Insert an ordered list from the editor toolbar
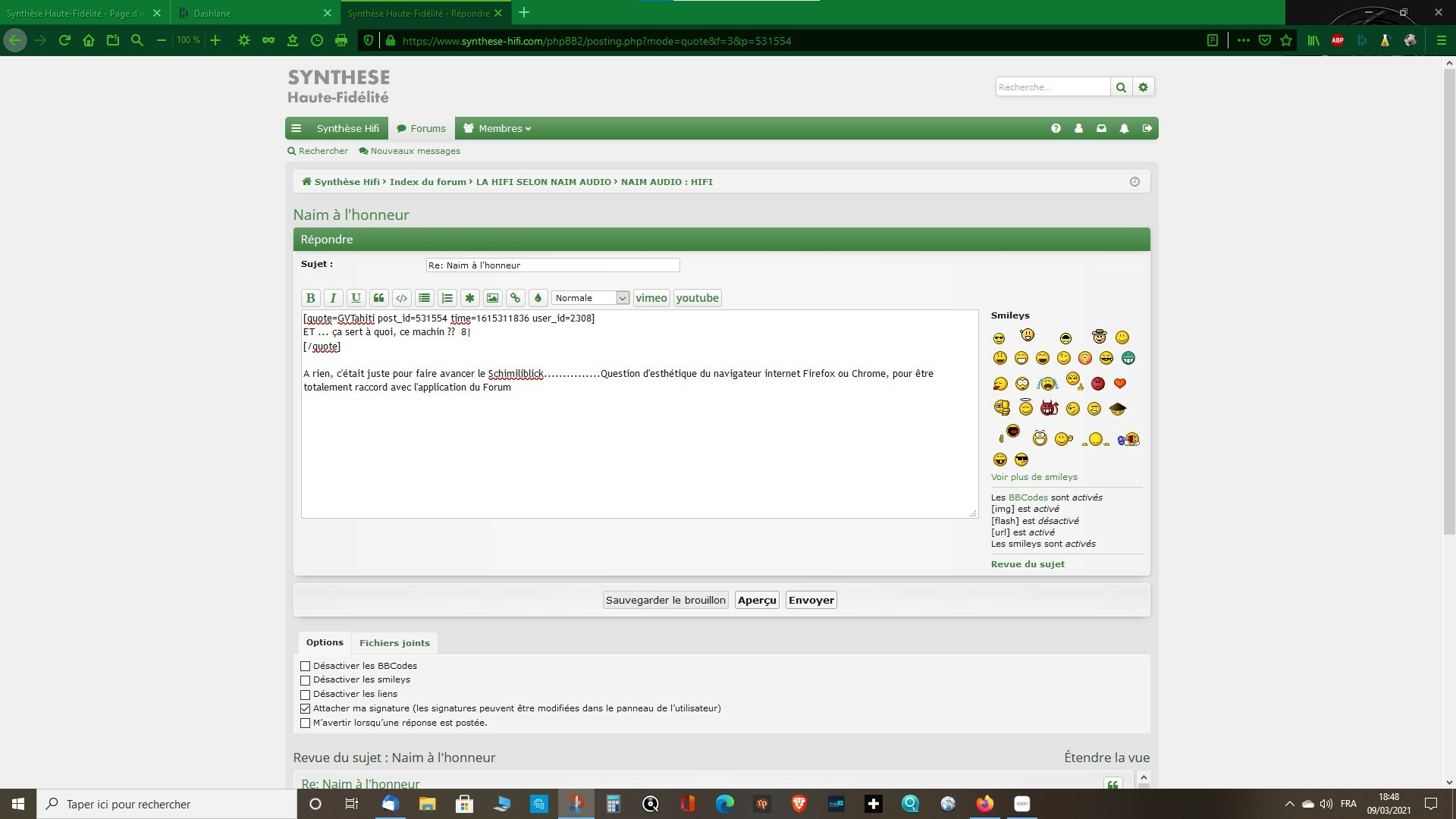1456x819 pixels. (x=447, y=298)
